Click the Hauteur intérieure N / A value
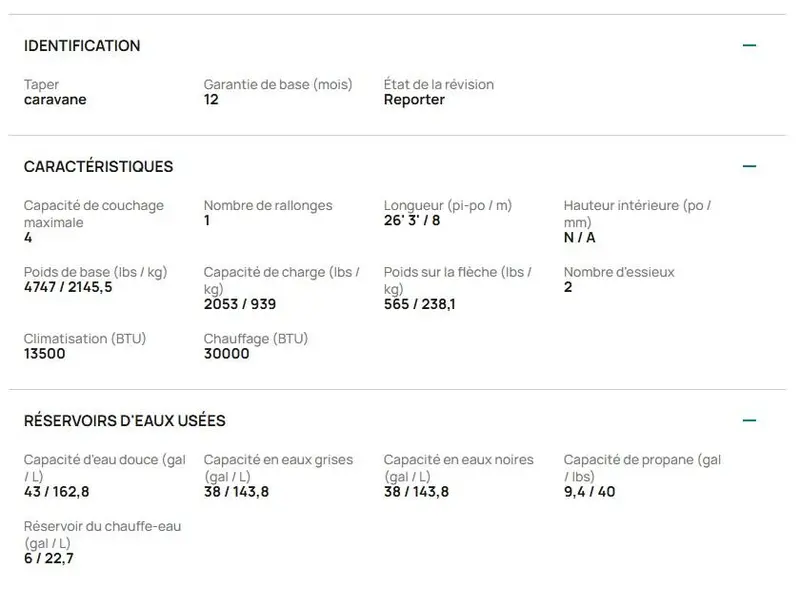 click(x=580, y=237)
